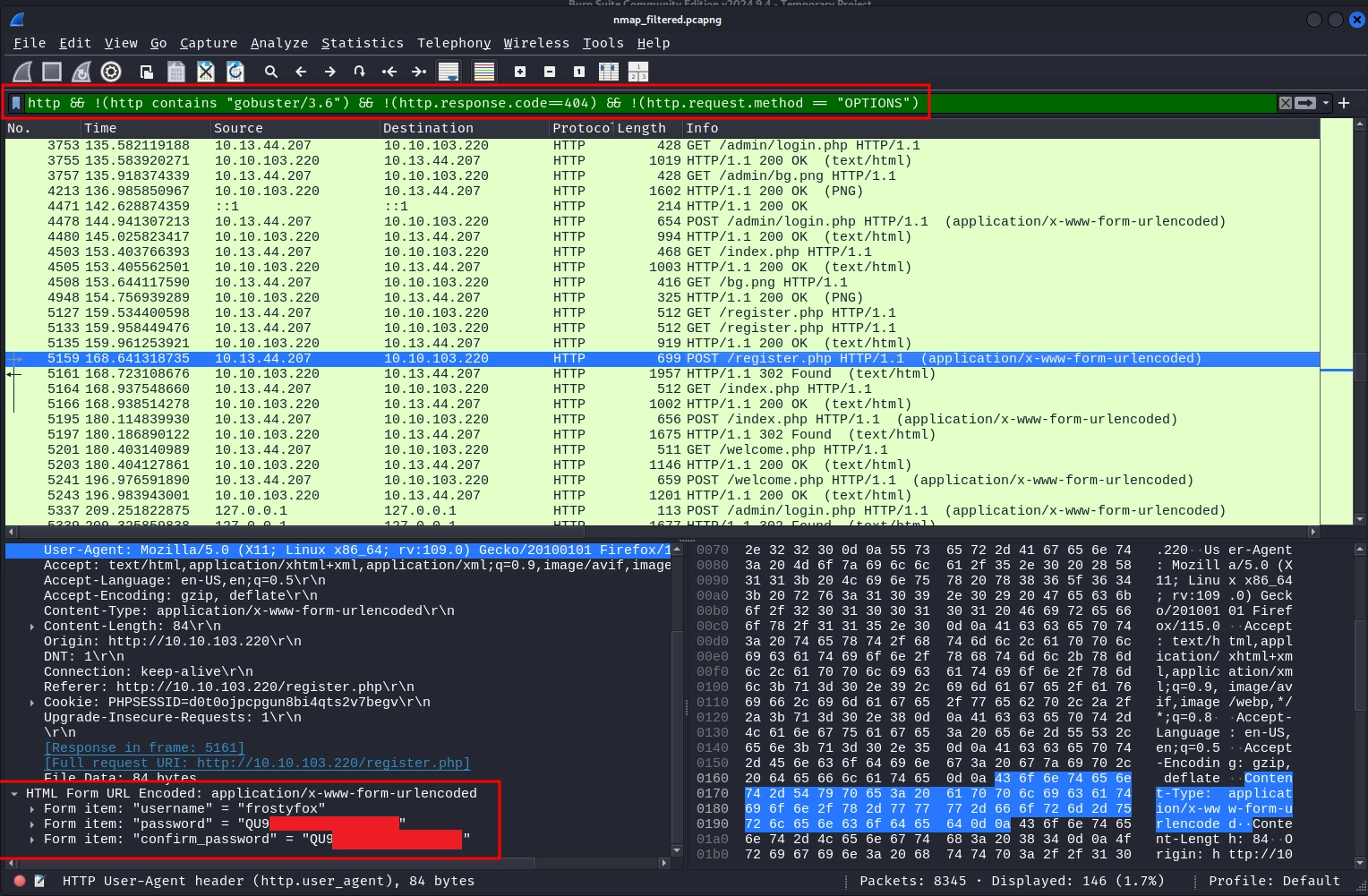
Task: Toggle auto-scroll during live capture
Action: [x=449, y=72]
